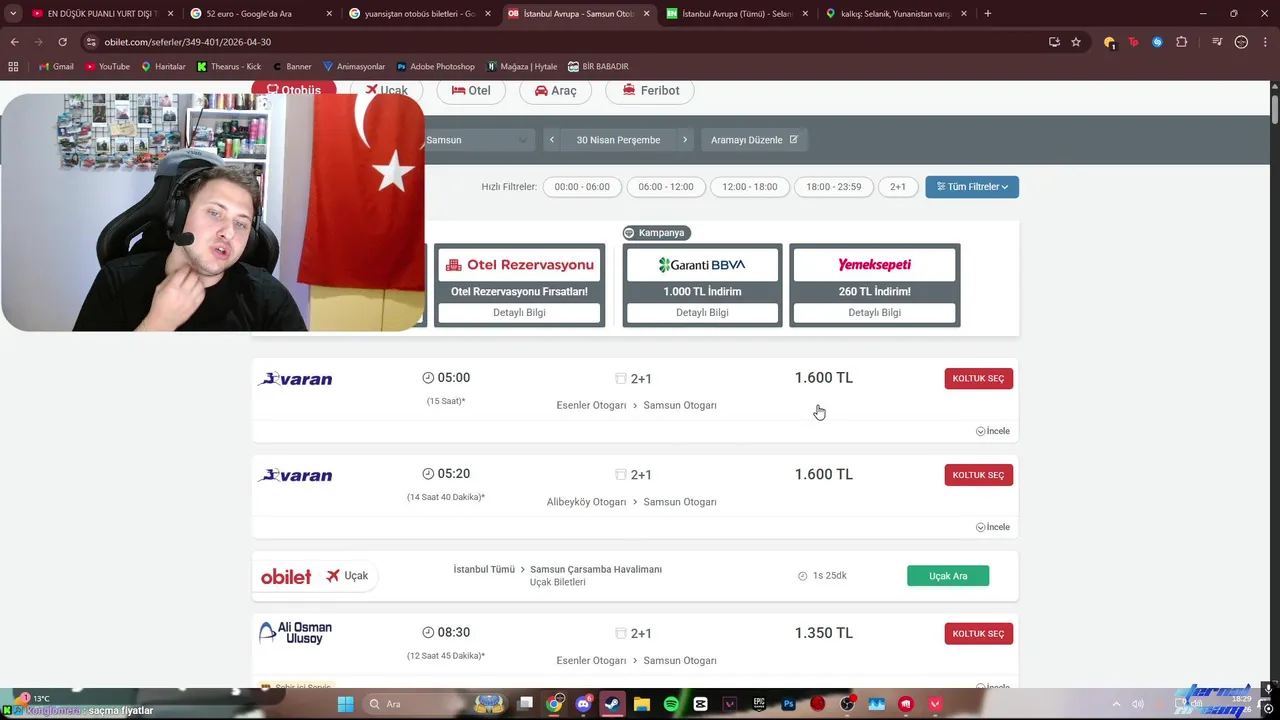Open Discord from the taskbar

click(x=583, y=704)
